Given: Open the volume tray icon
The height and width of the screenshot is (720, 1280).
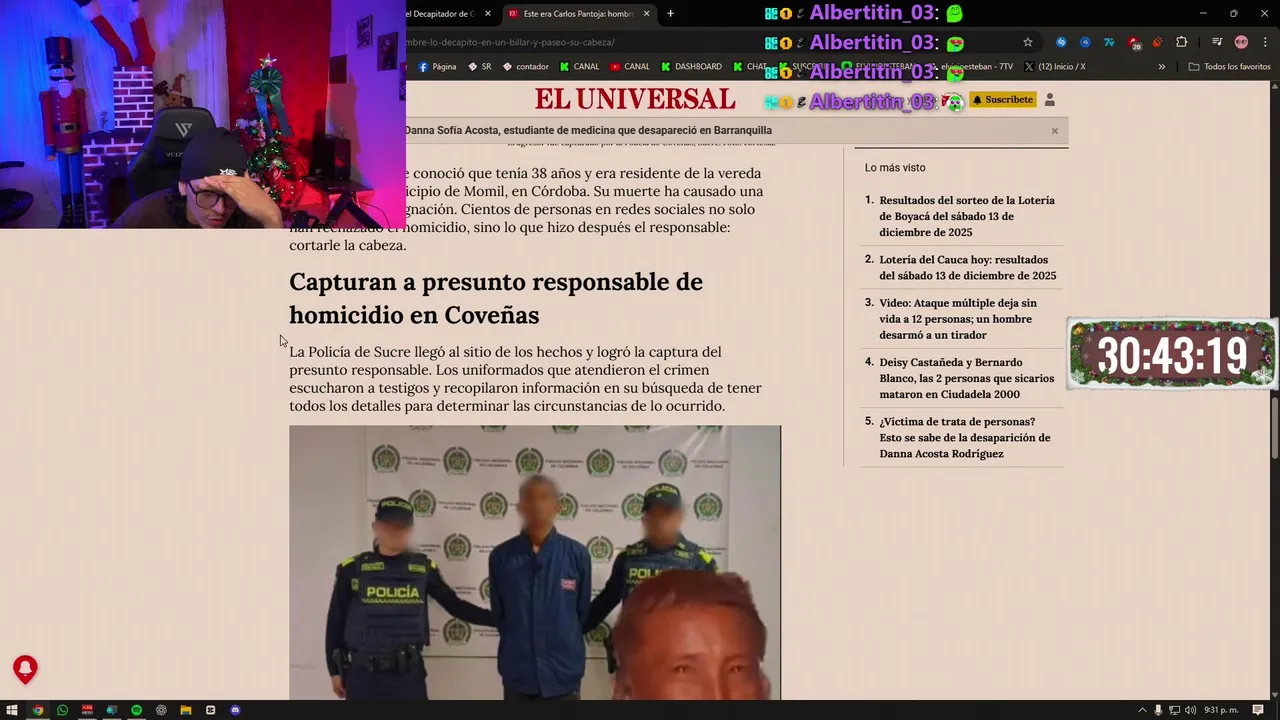Looking at the screenshot, I should (x=1190, y=710).
